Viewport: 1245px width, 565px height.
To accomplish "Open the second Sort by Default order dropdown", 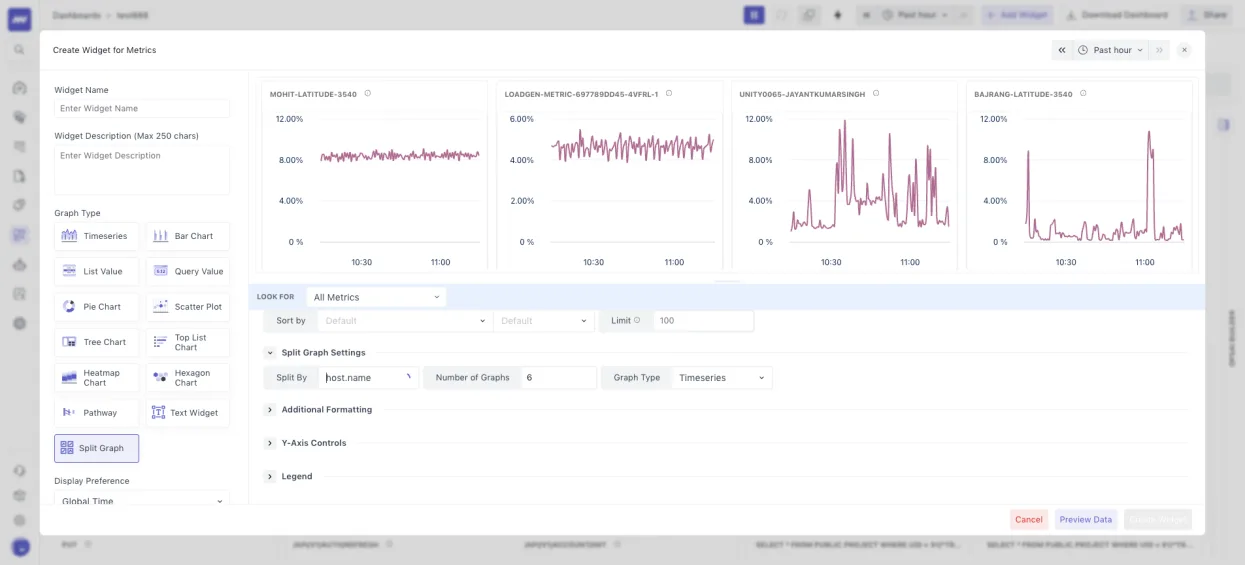I will coord(544,321).
